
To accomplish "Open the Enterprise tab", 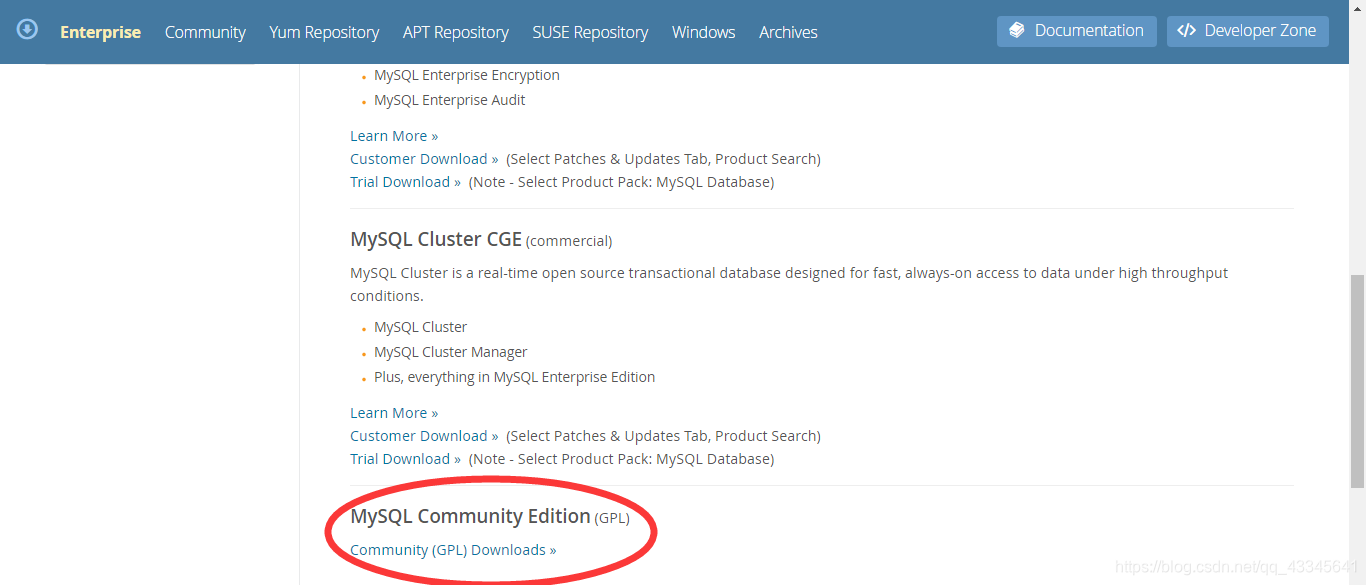I will [x=100, y=32].
